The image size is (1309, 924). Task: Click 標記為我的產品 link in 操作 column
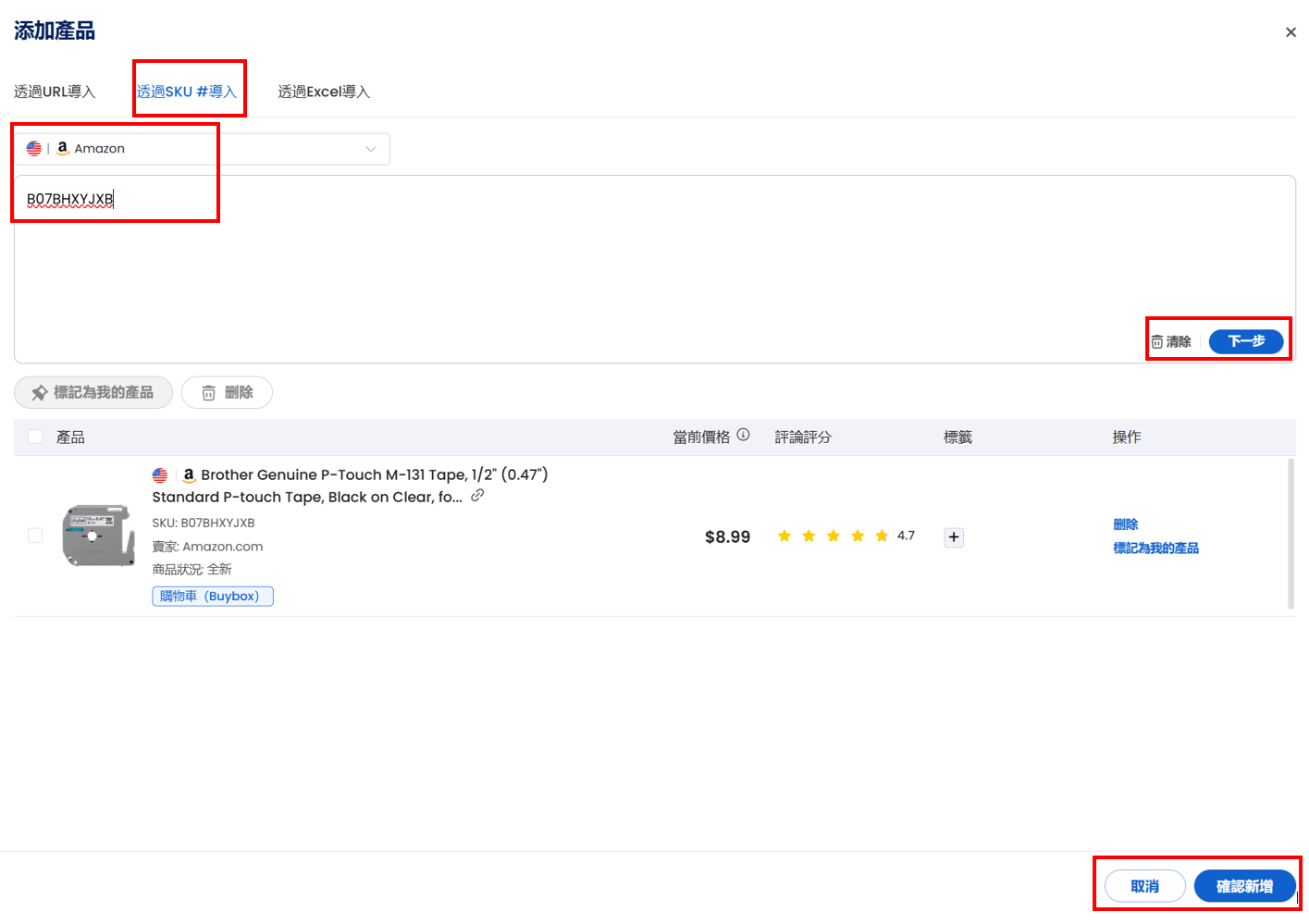tap(1155, 548)
